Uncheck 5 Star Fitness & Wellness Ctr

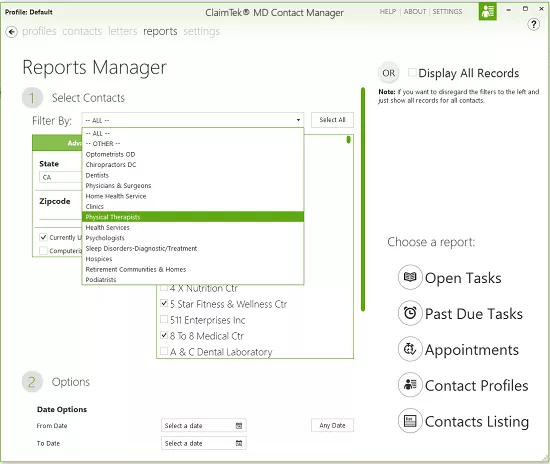pyautogui.click(x=164, y=303)
